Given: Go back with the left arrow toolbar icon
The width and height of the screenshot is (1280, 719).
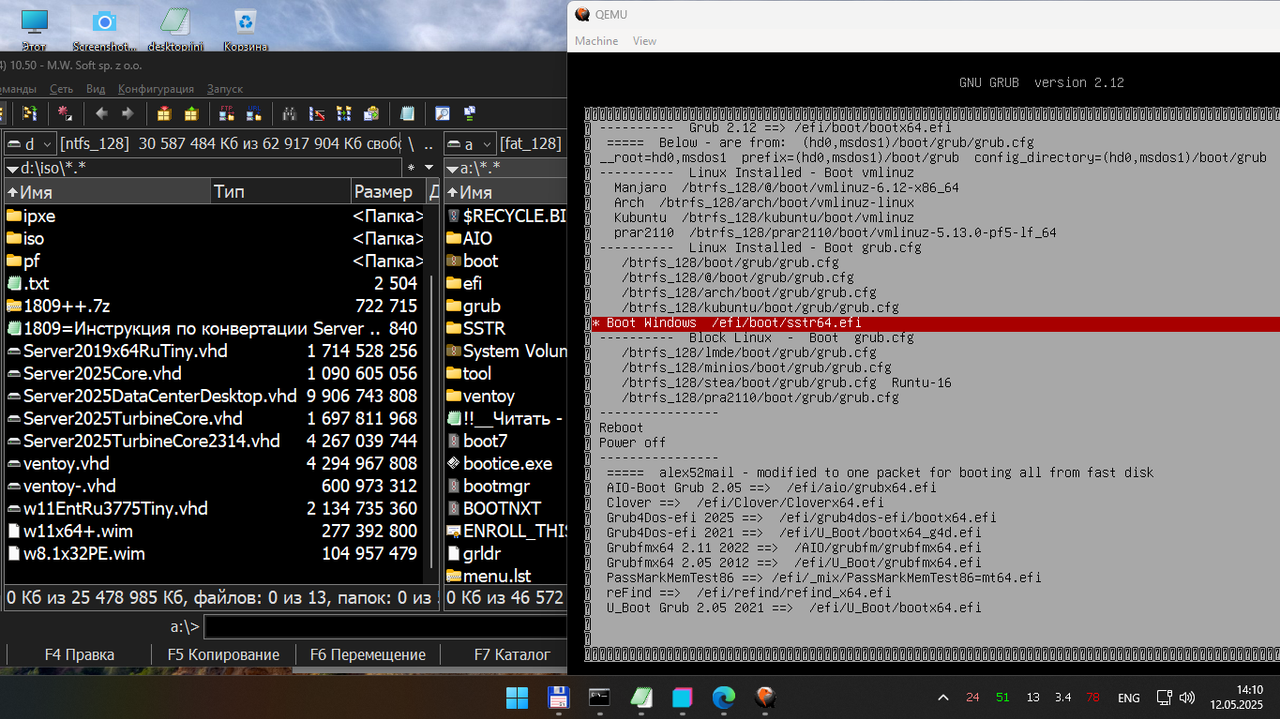Looking at the screenshot, I should pos(101,113).
